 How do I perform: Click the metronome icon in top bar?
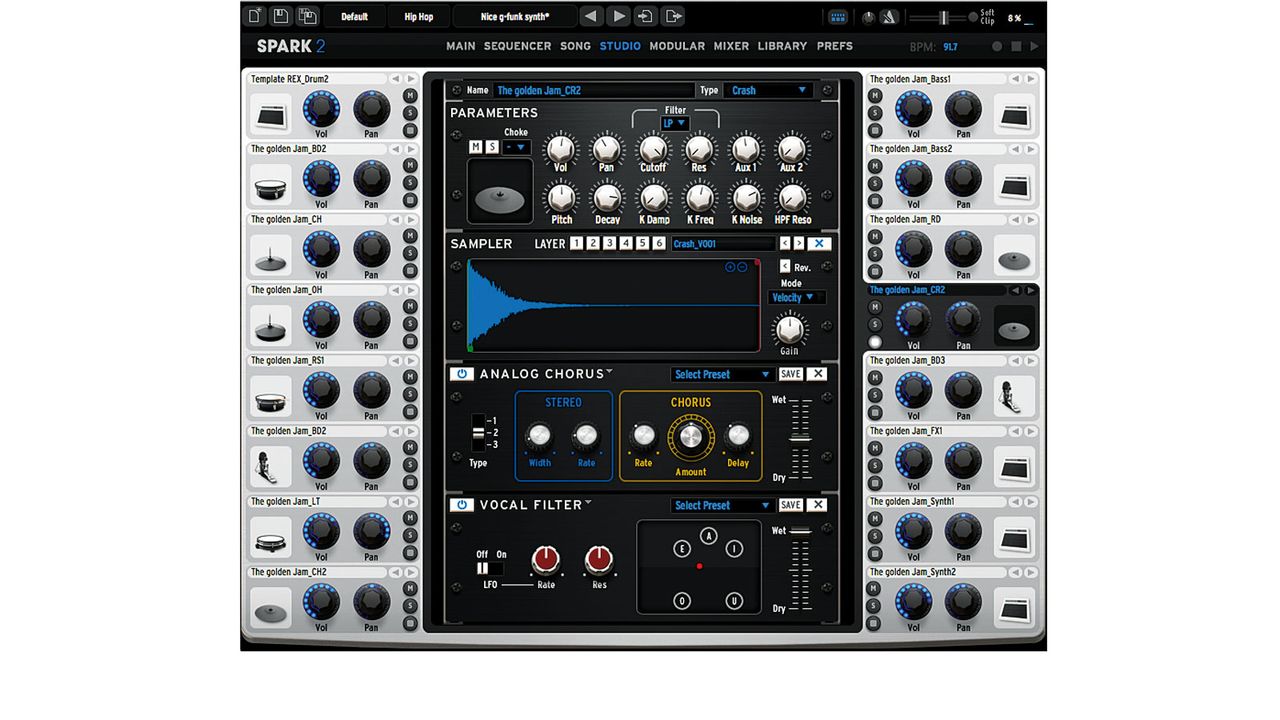(890, 17)
